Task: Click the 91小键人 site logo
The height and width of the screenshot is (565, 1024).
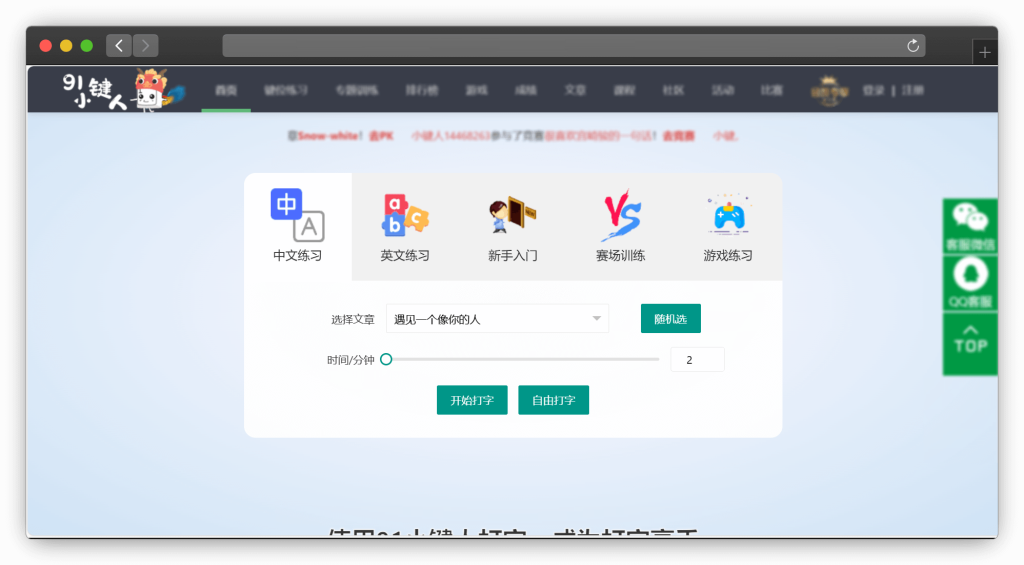Action: tap(123, 89)
